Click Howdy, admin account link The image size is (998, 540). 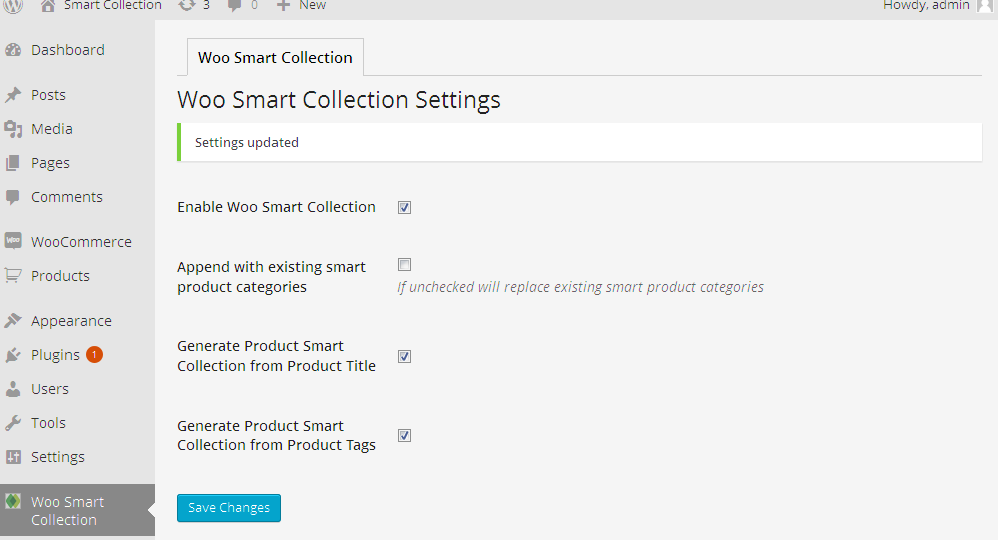pyautogui.click(x=926, y=5)
